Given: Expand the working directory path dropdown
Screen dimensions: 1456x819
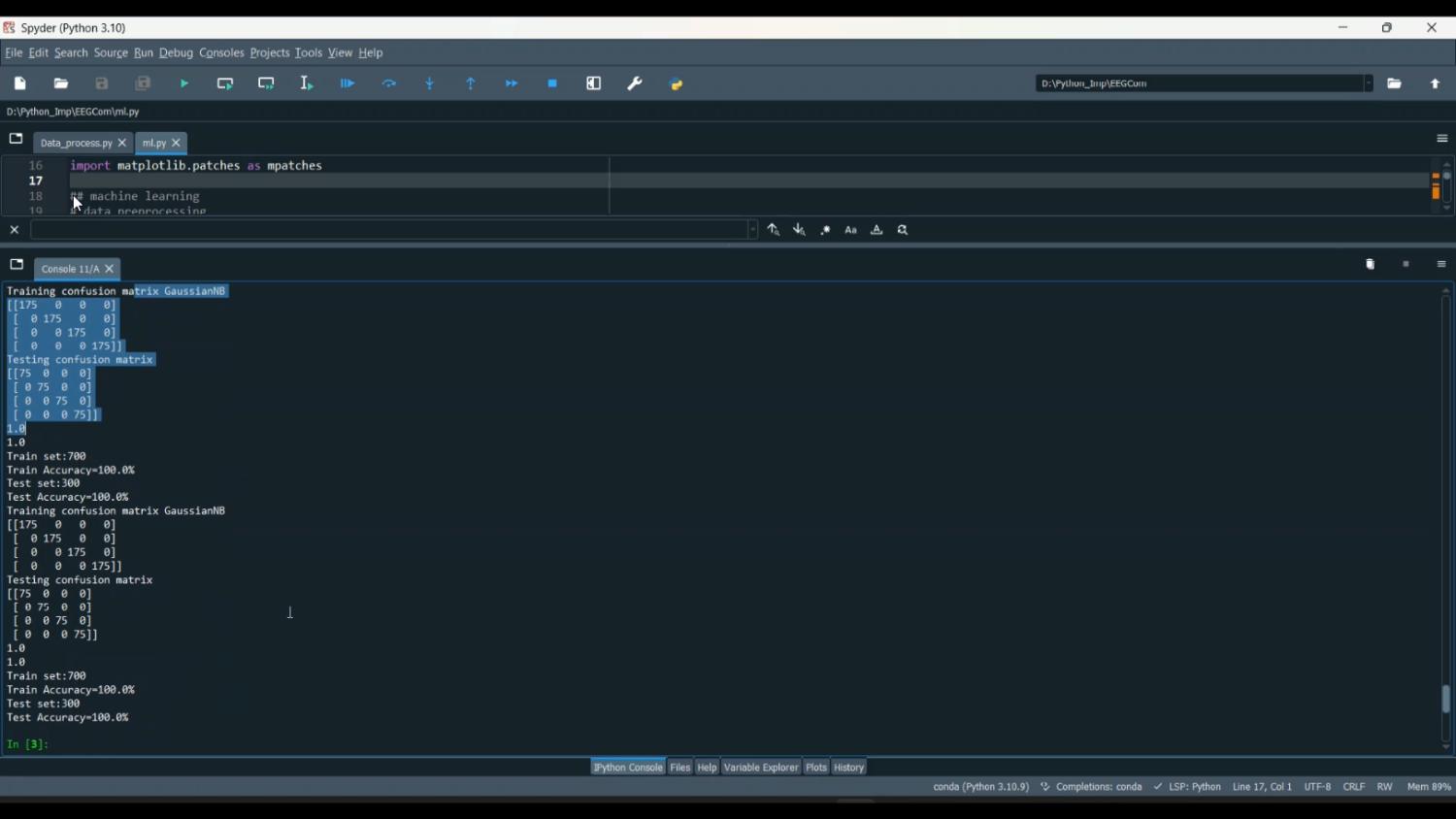Looking at the screenshot, I should click(x=1368, y=84).
